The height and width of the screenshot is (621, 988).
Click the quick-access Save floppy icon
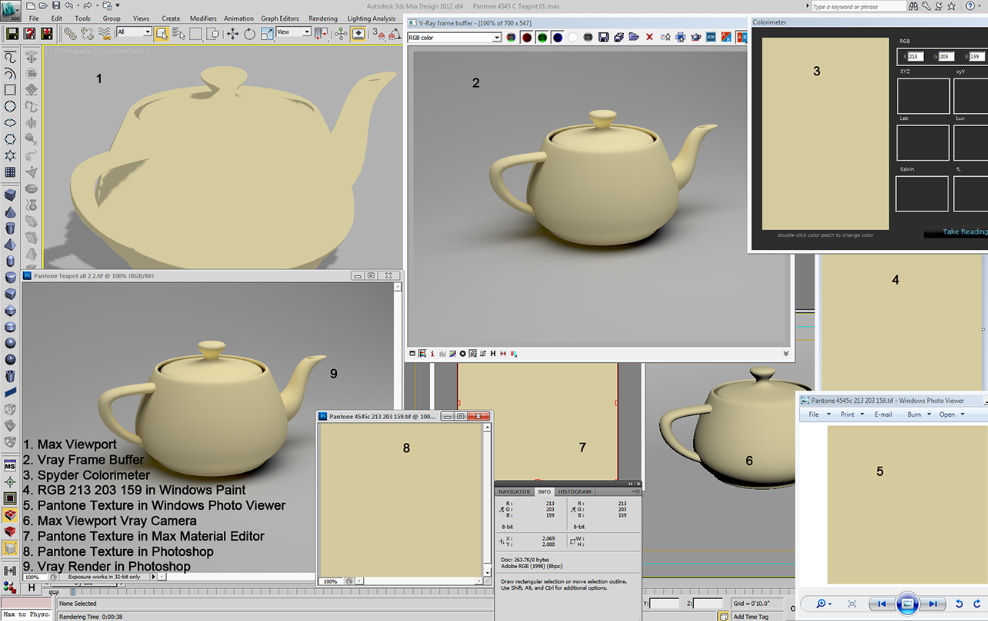[x=55, y=6]
